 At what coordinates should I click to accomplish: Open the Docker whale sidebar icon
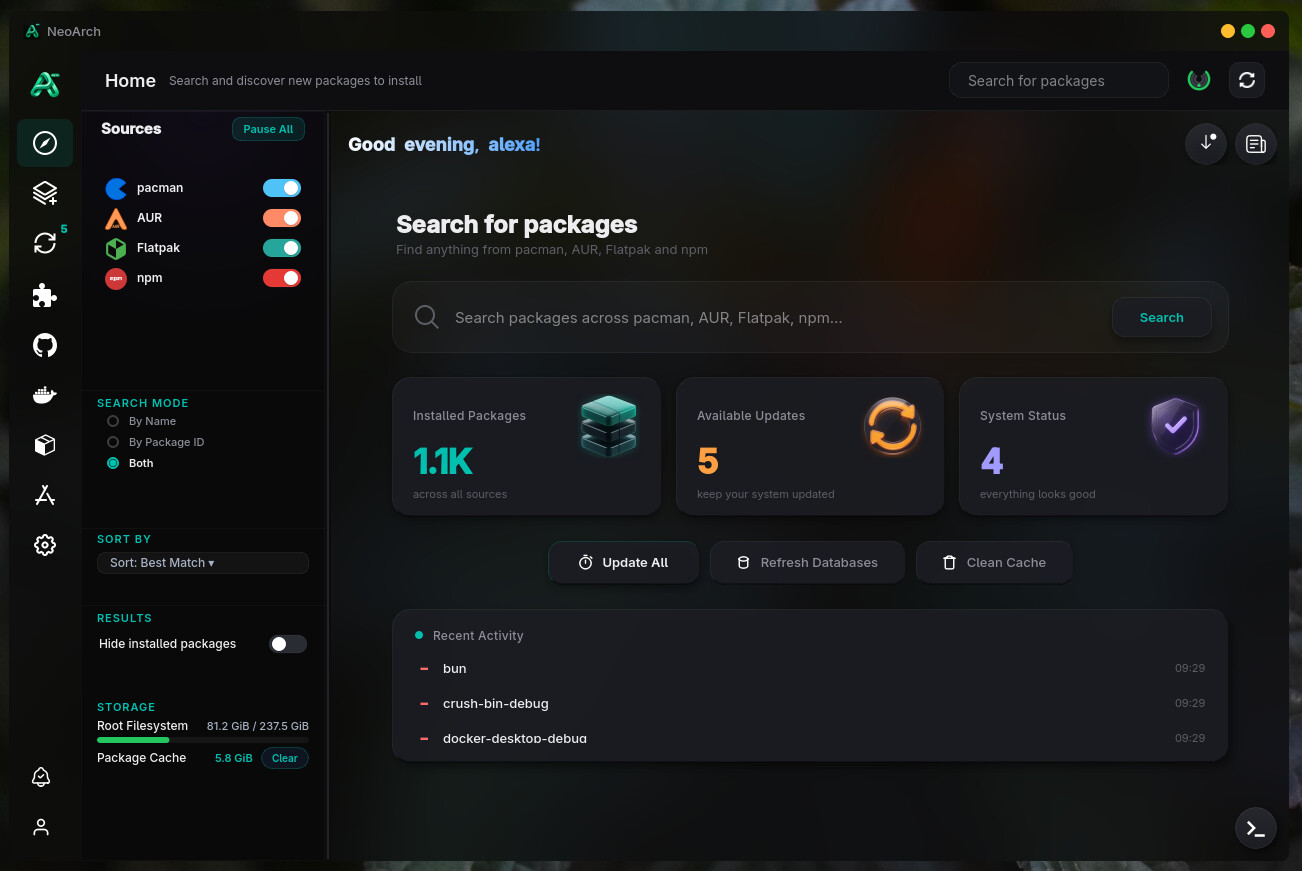pos(44,395)
